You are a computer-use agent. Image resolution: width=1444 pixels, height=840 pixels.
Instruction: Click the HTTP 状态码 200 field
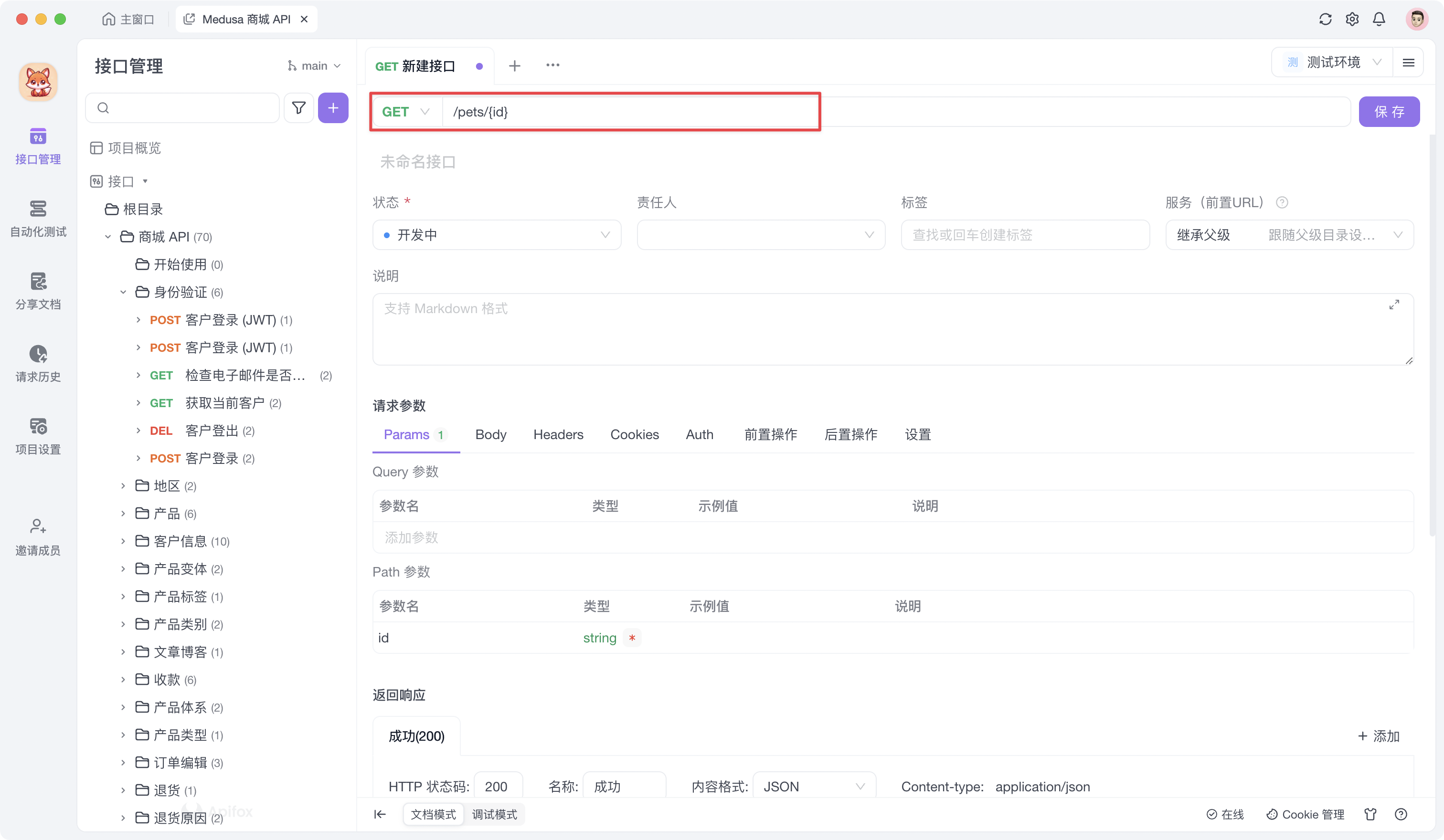tap(498, 786)
